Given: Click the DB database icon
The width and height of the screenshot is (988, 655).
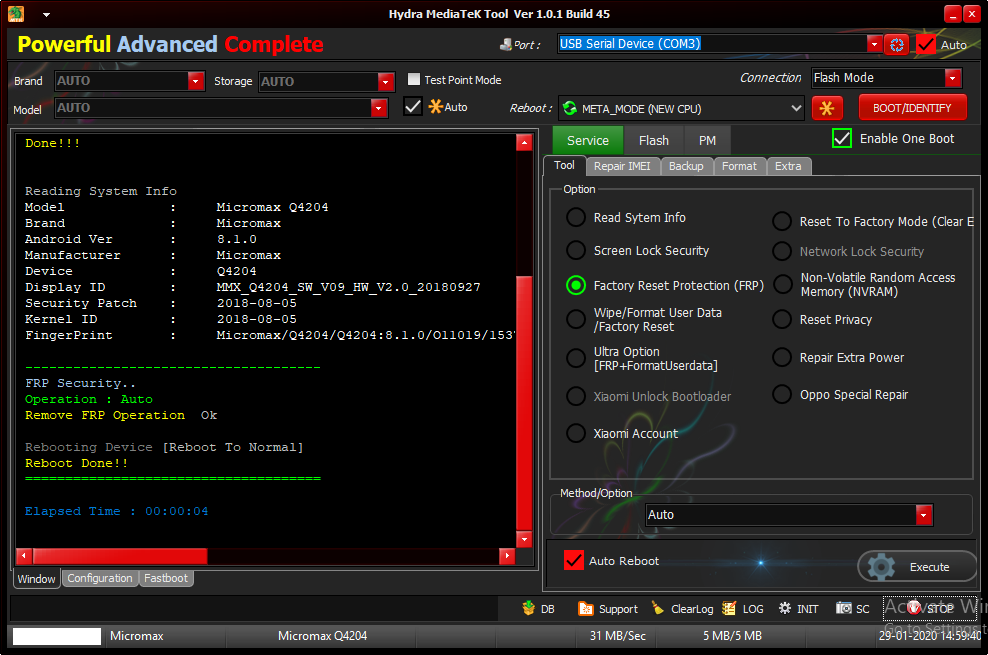Looking at the screenshot, I should (x=529, y=608).
